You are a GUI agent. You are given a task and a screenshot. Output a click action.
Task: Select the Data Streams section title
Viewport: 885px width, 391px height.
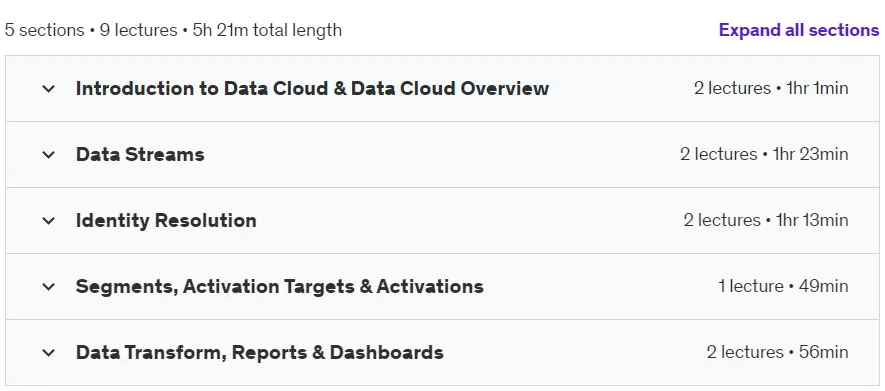(140, 155)
